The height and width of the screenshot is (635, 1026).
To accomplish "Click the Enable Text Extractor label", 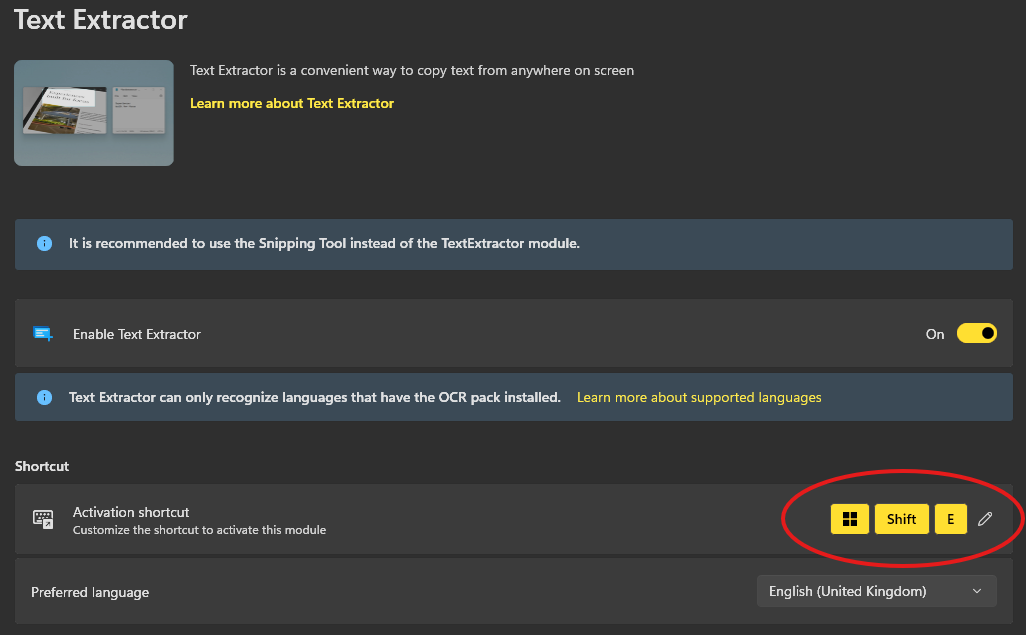I will 137,334.
